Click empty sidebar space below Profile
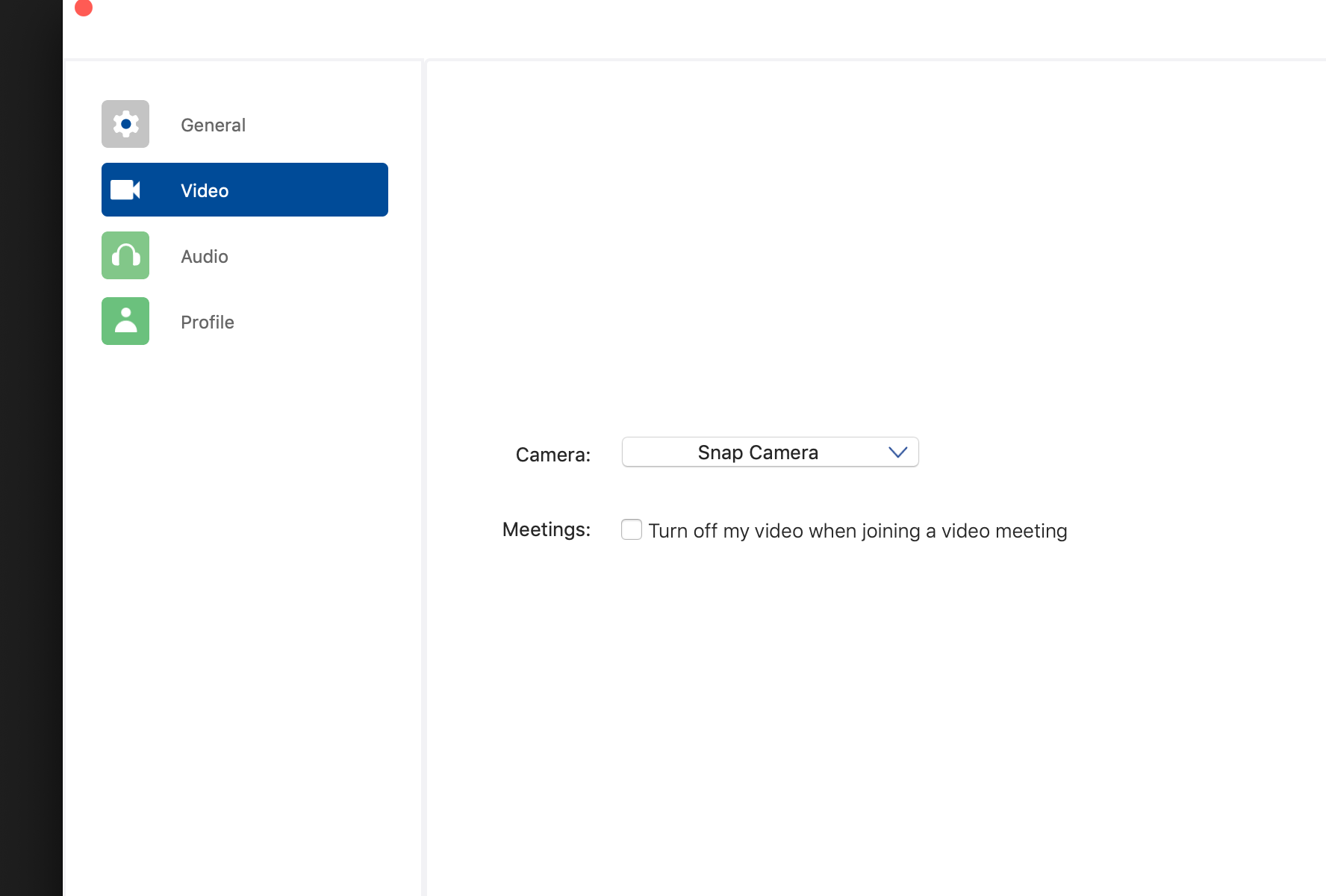Image resolution: width=1326 pixels, height=896 pixels. [x=243, y=597]
